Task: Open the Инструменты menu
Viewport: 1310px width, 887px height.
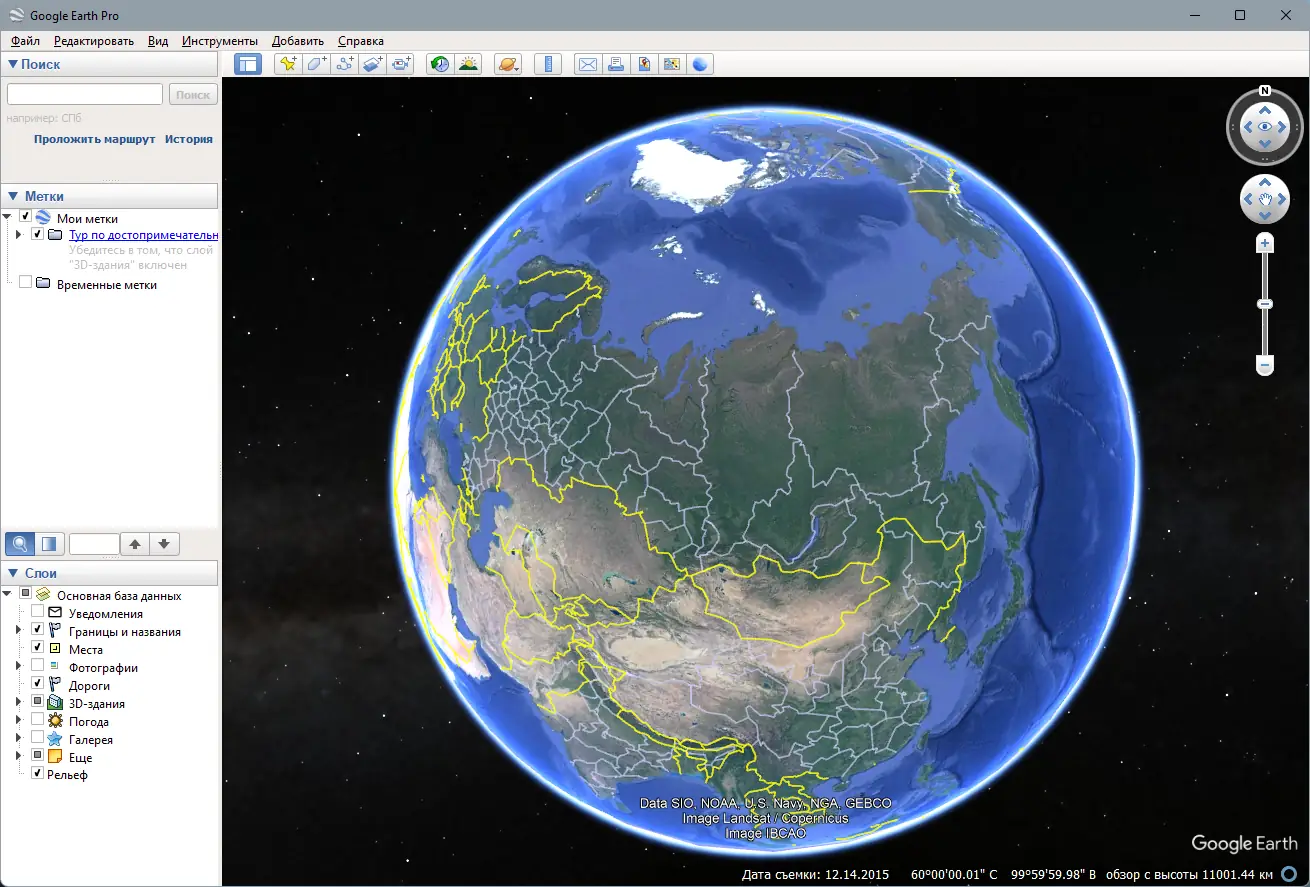Action: [219, 41]
